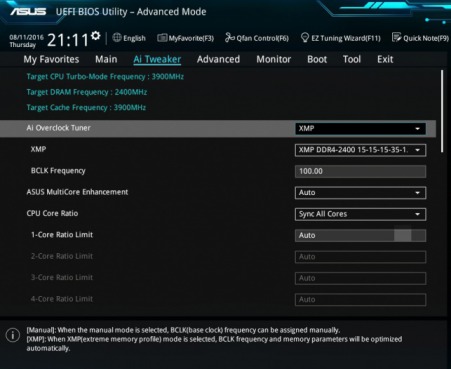Click the 3-Core Ratio Limit field

point(360,278)
